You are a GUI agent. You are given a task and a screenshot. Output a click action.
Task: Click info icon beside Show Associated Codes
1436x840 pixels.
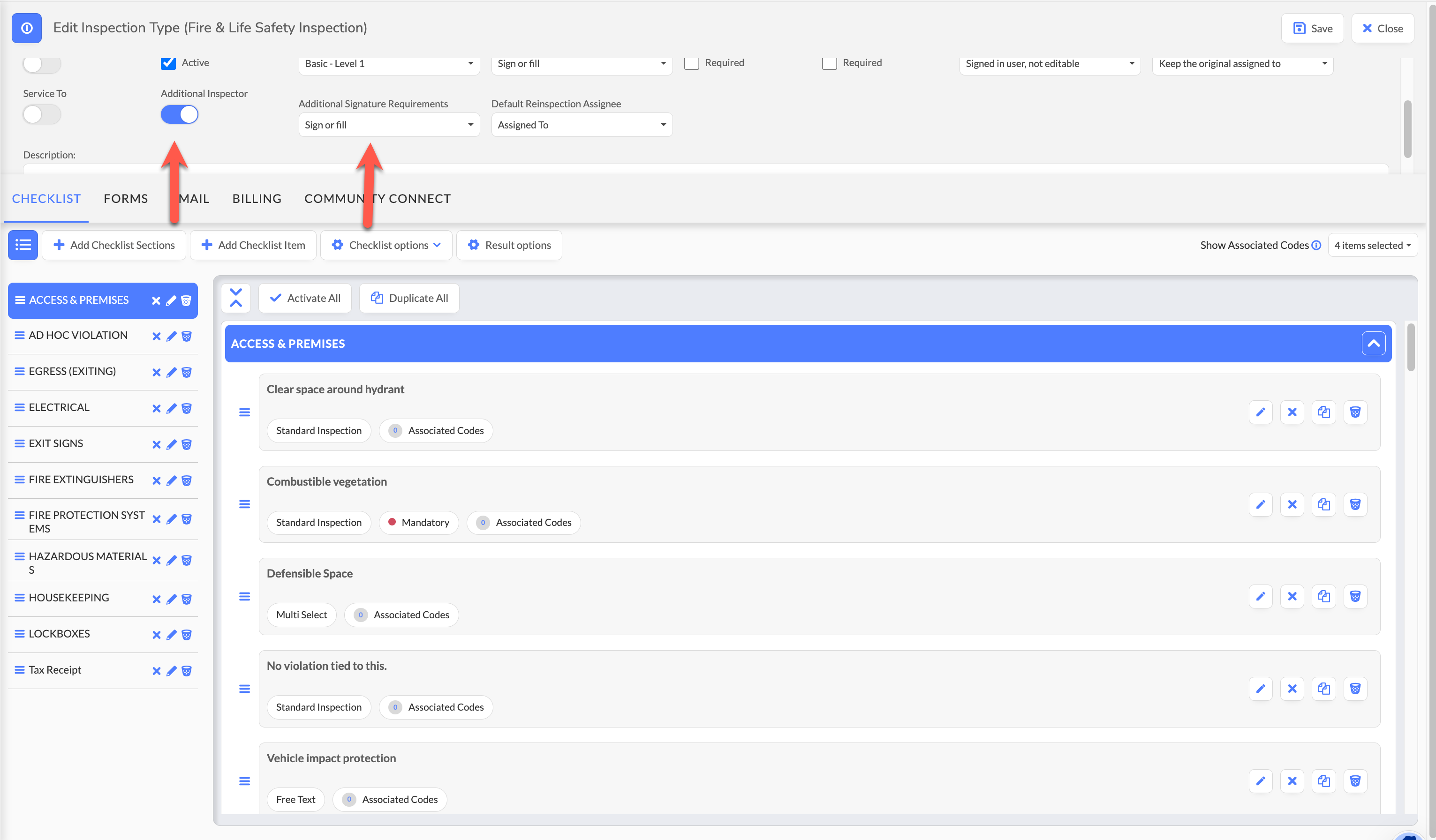point(1316,245)
